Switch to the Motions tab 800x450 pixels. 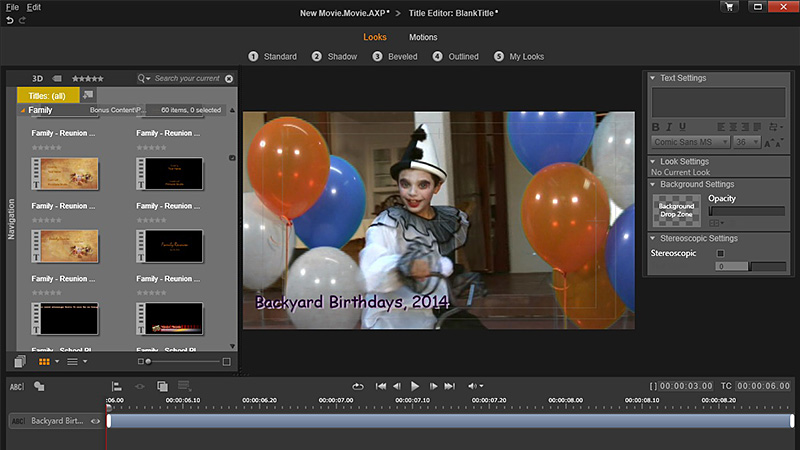423,37
